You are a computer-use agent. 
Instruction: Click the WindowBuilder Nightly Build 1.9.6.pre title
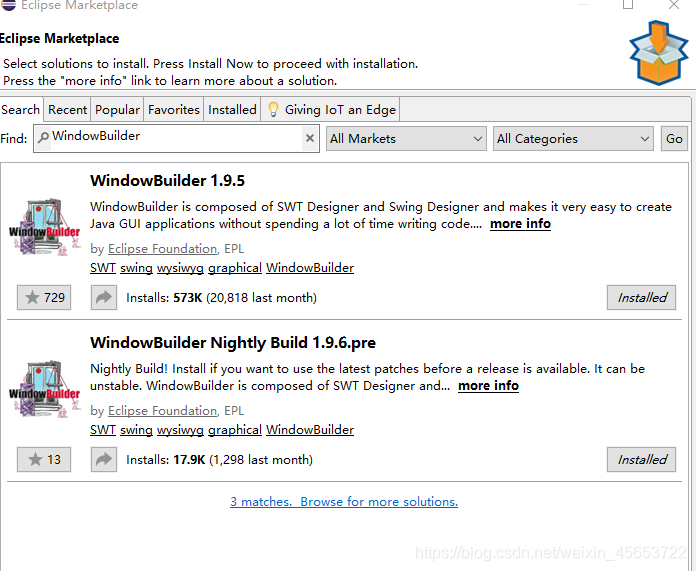click(233, 343)
